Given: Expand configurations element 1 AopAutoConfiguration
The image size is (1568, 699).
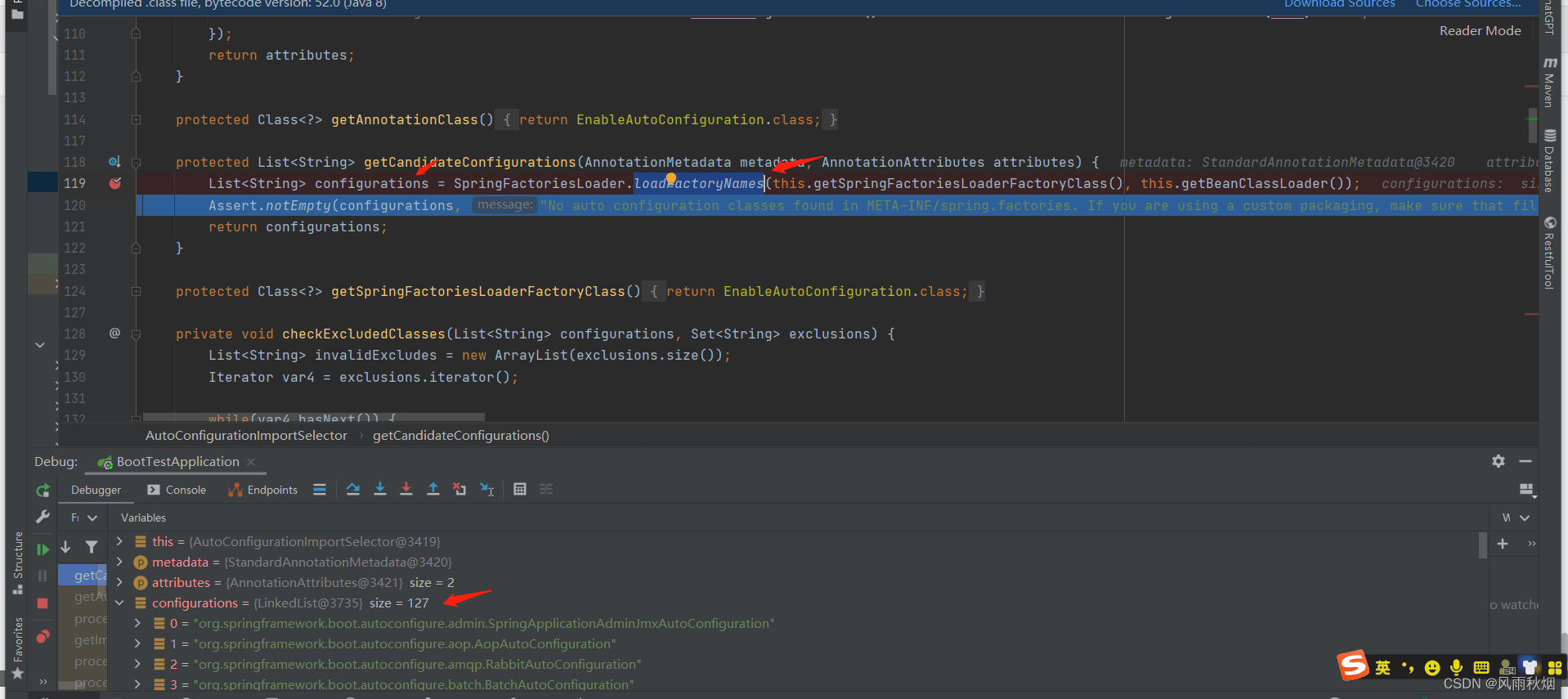Looking at the screenshot, I should [137, 643].
